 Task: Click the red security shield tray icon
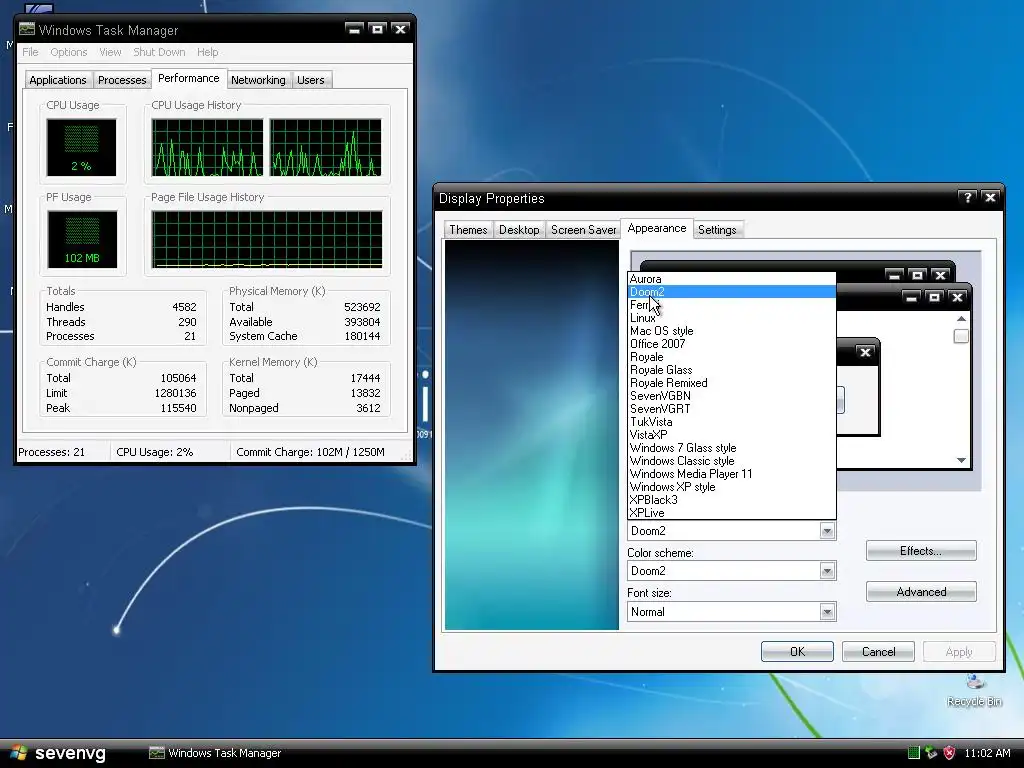[x=950, y=753]
